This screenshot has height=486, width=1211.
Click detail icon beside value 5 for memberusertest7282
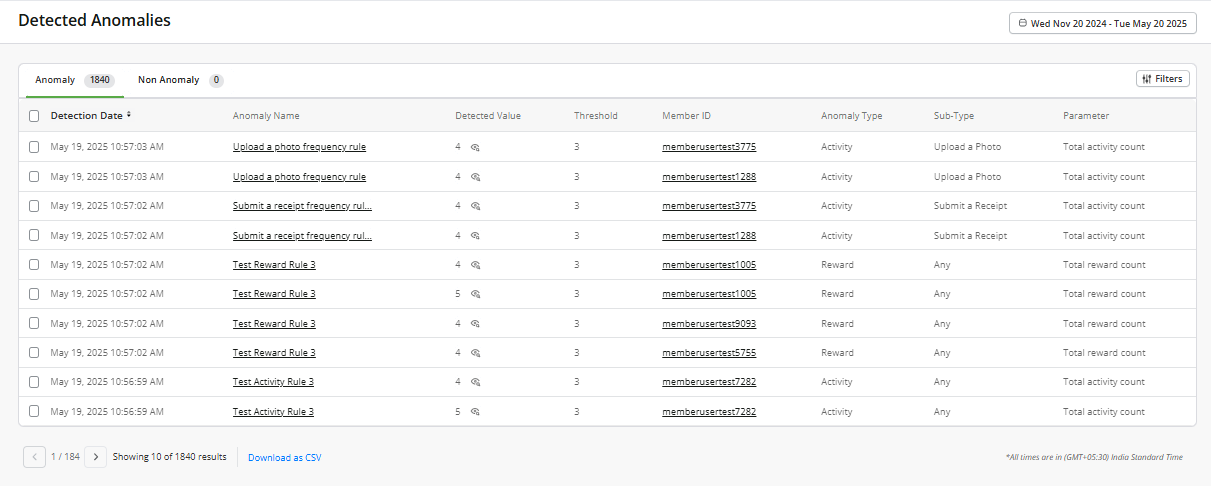476,412
